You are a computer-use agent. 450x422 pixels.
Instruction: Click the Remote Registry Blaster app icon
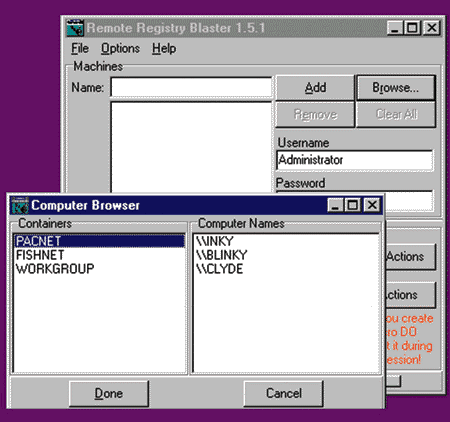point(75,28)
